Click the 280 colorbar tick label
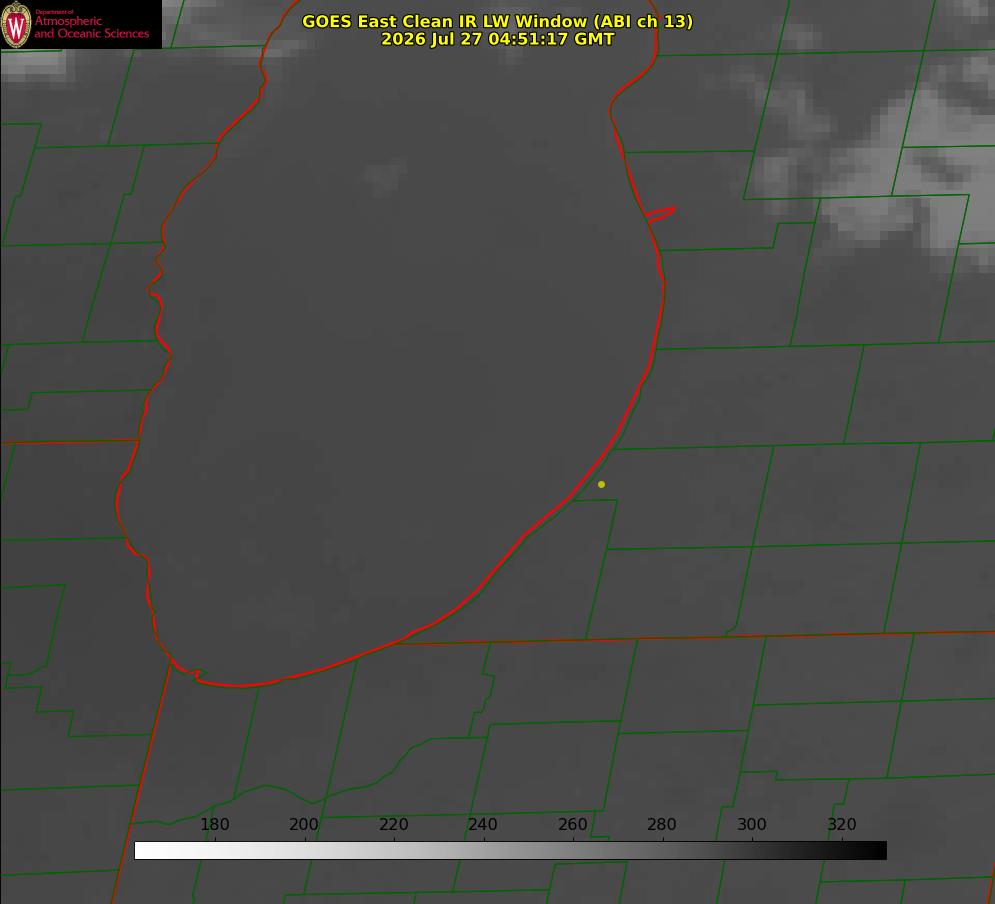The width and height of the screenshot is (995, 904). [662, 824]
